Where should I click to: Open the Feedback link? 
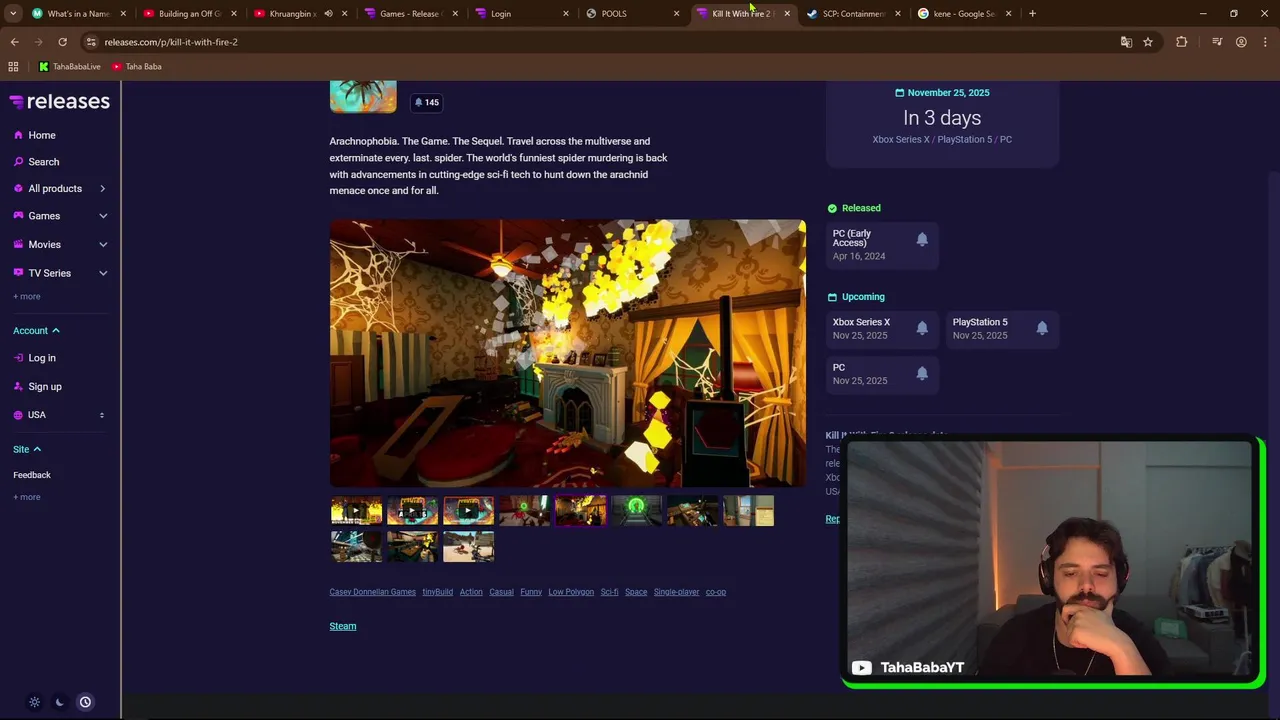coord(32,475)
